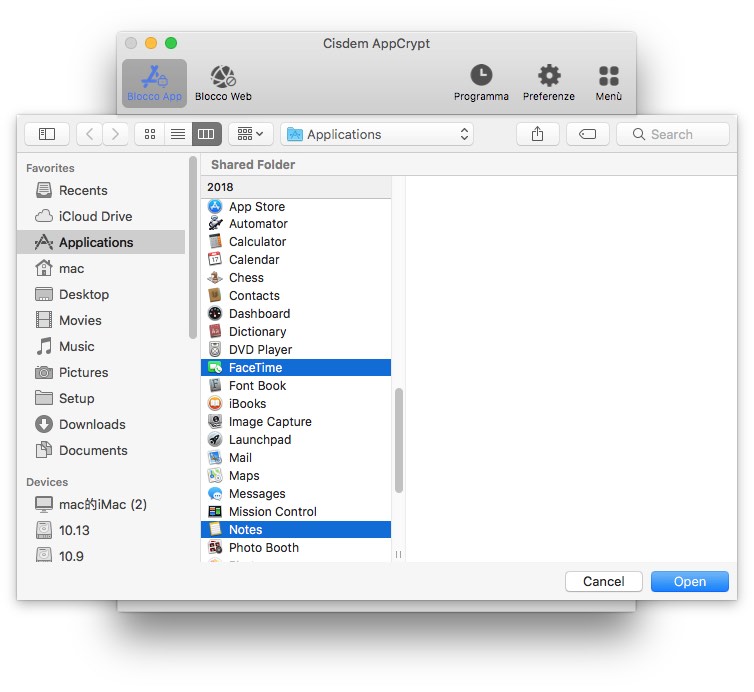Select Downloads in the sidebar
The image size is (754, 692).
[92, 424]
